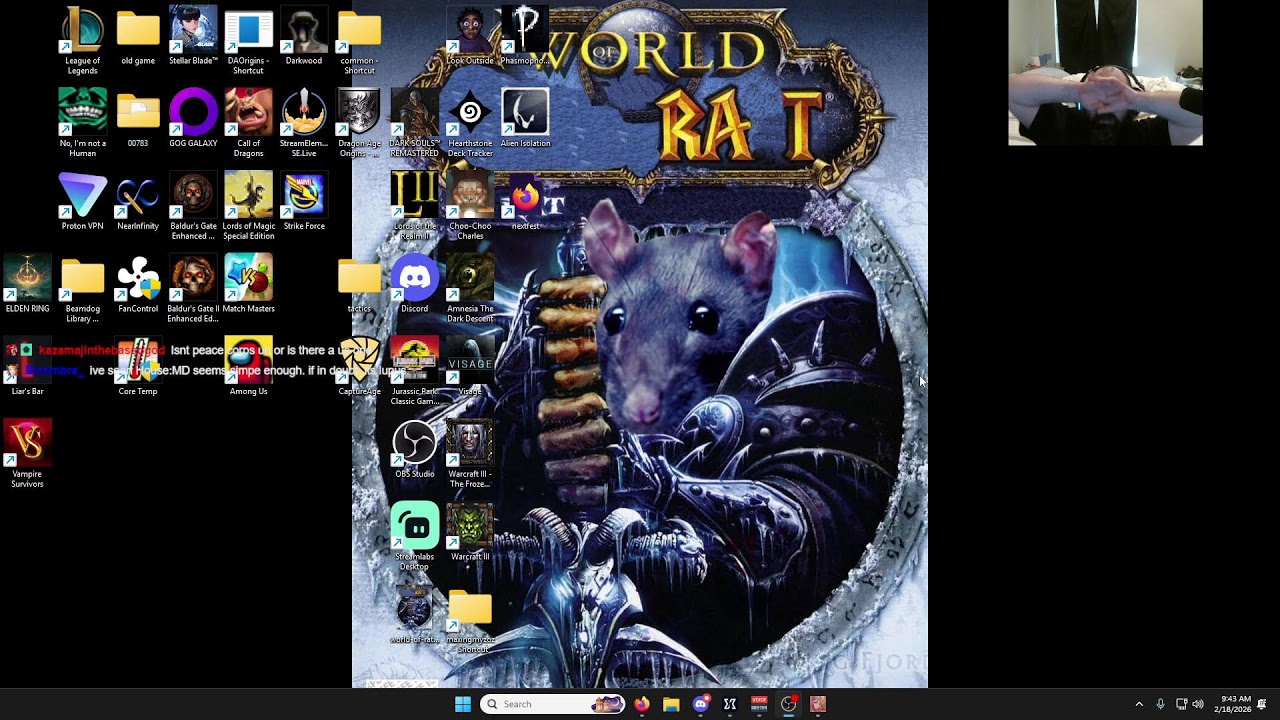
Task: Launch 'No, I'm not a Human' game
Action: click(x=83, y=124)
